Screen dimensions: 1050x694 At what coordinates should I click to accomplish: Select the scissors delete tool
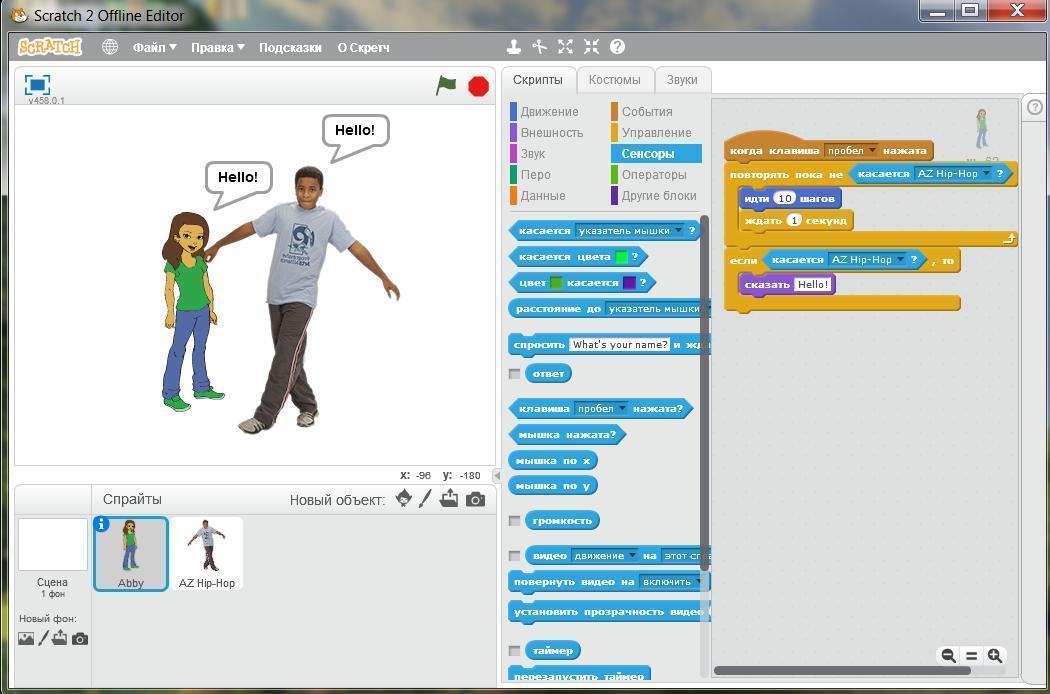[x=539, y=47]
